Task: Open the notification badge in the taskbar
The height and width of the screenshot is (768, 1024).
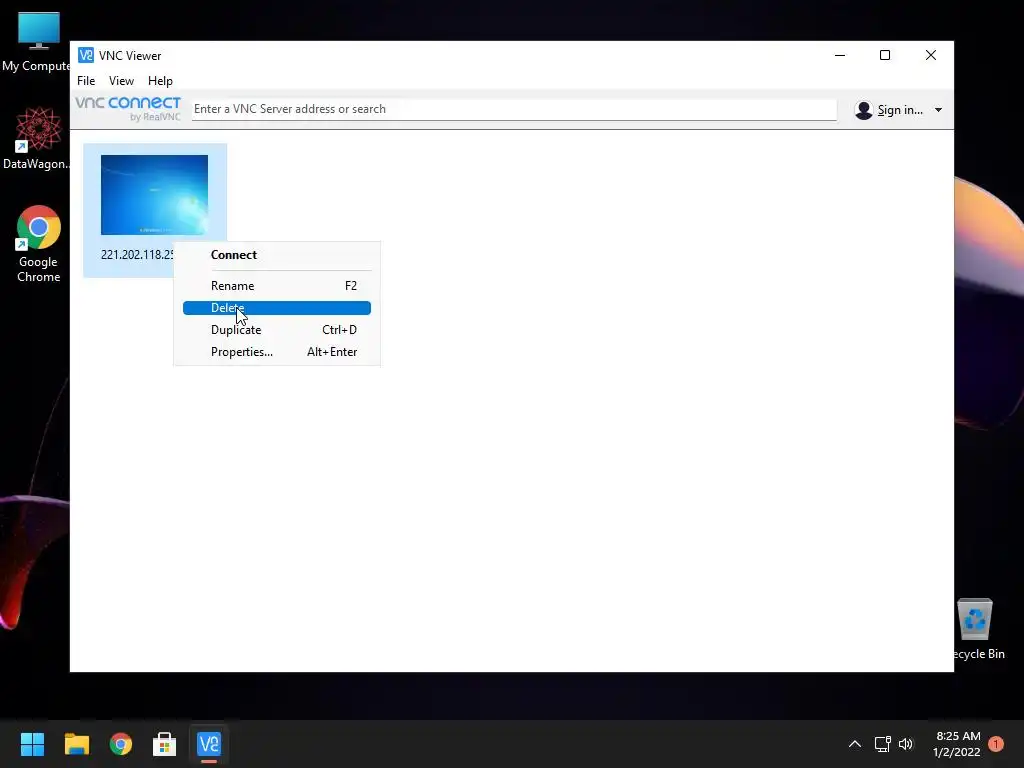Action: click(x=996, y=744)
